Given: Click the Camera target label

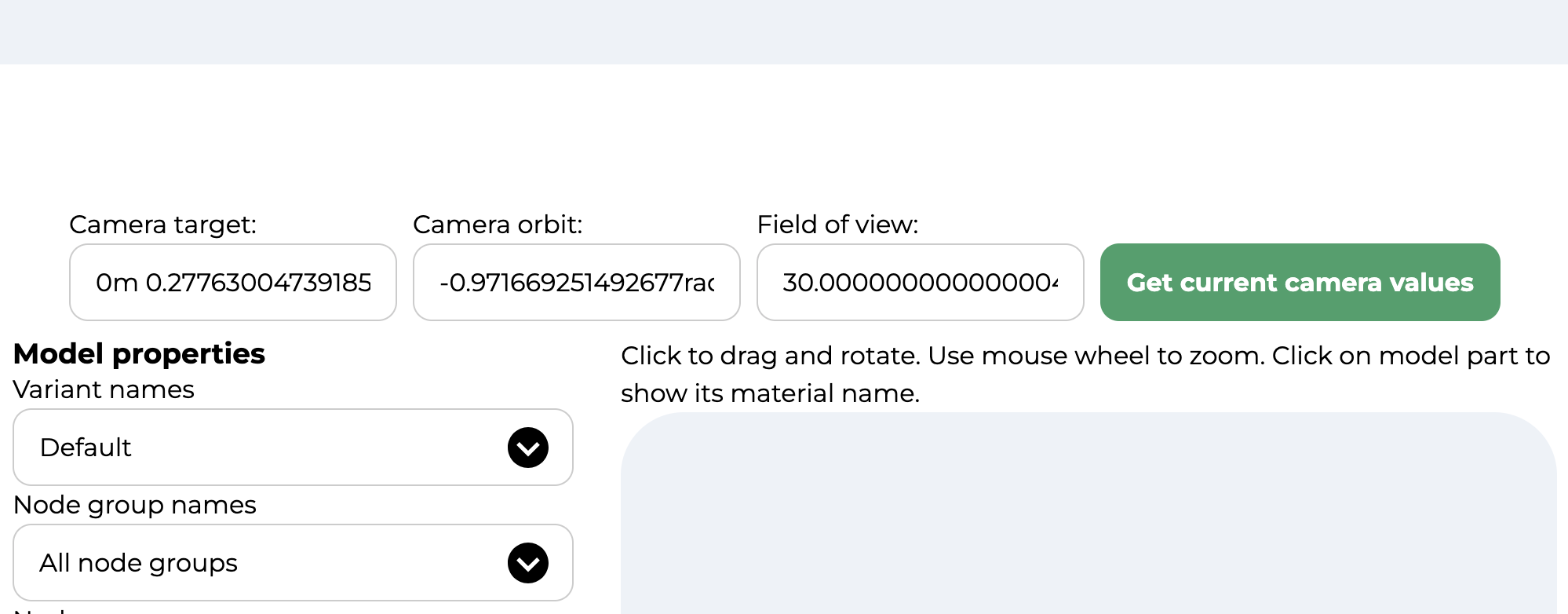Looking at the screenshot, I should coord(163,225).
